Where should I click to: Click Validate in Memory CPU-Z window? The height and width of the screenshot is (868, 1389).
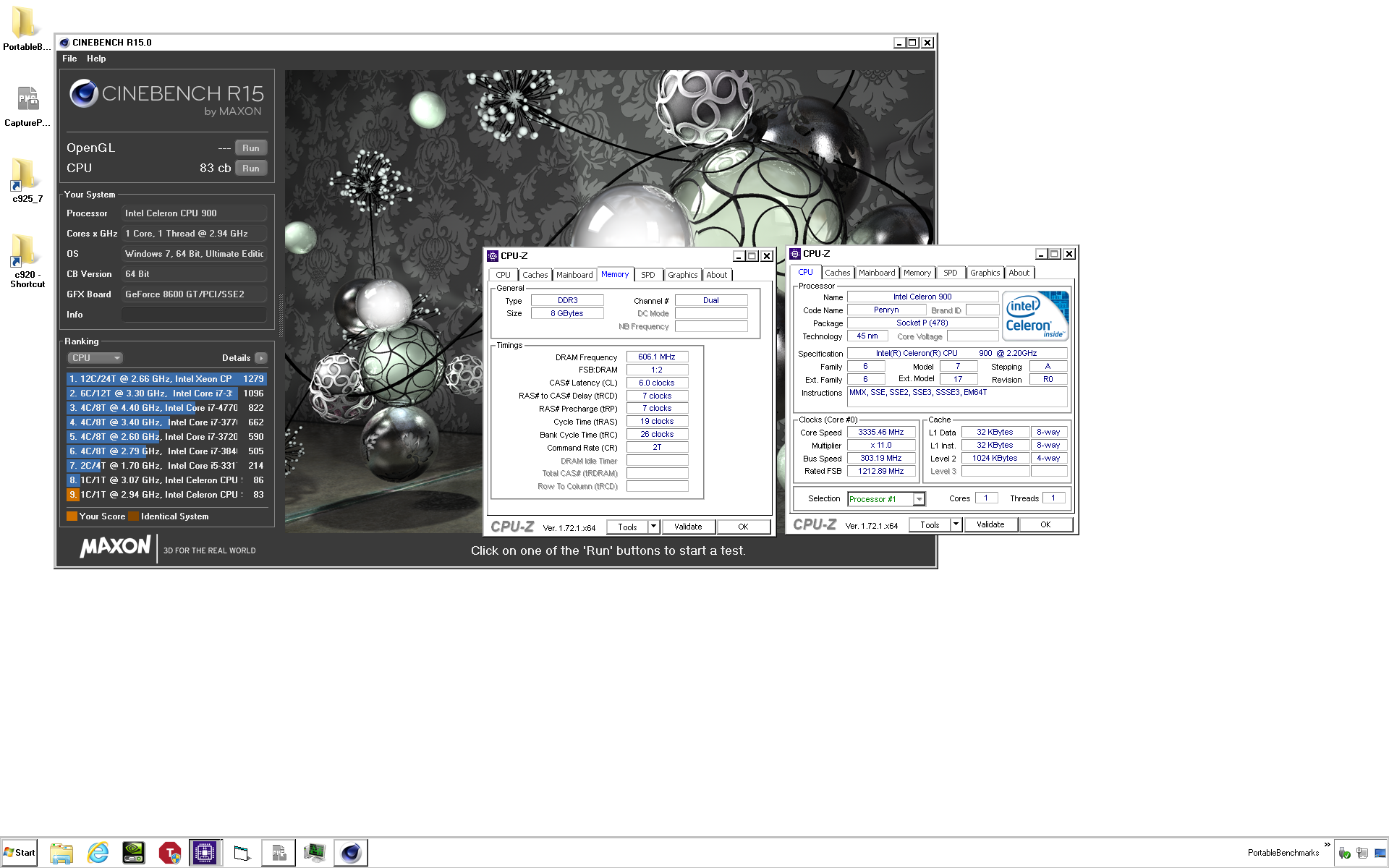pos(688,527)
